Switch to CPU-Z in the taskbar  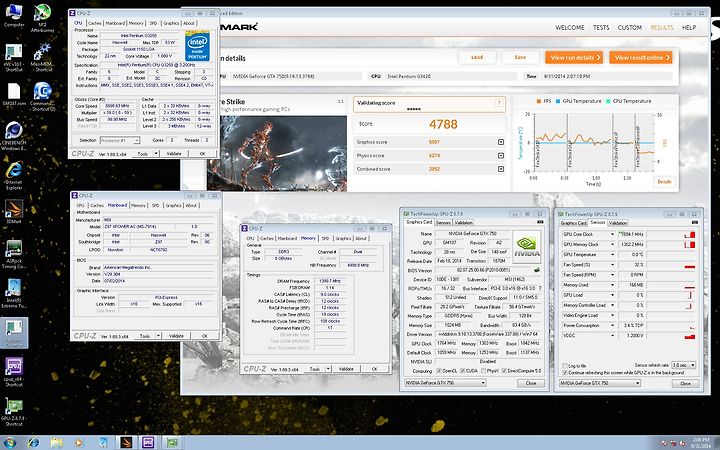click(x=148, y=443)
